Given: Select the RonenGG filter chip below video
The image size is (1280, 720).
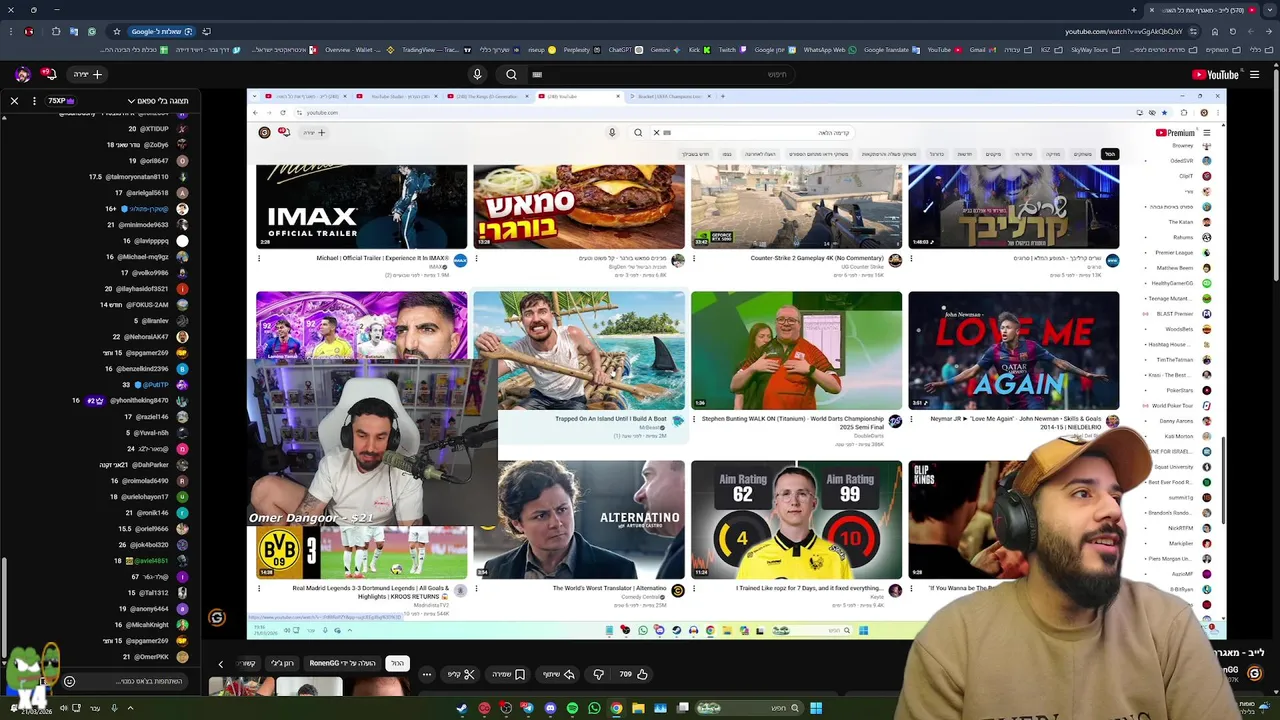Looking at the screenshot, I should click(x=343, y=663).
